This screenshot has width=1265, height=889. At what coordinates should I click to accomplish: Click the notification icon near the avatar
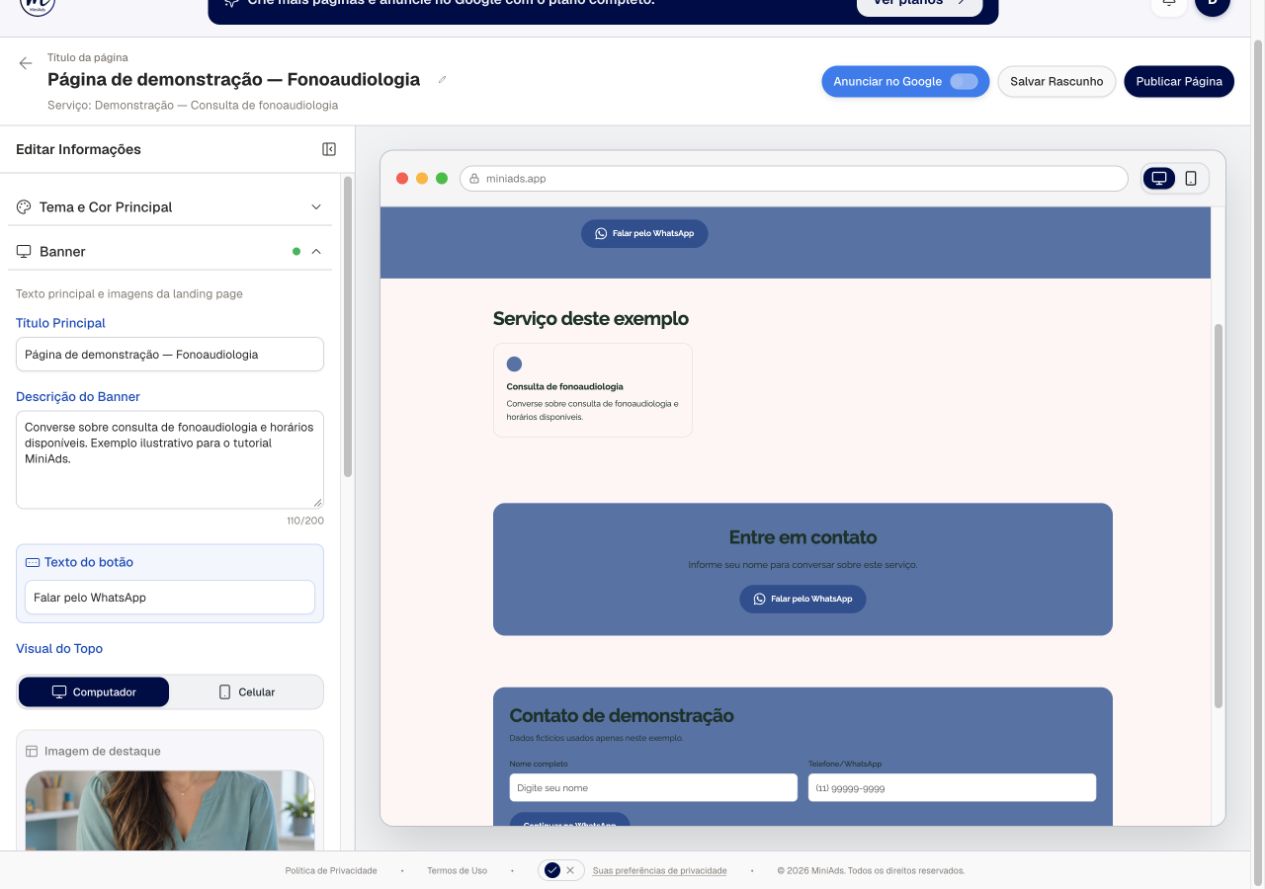tap(1168, 5)
